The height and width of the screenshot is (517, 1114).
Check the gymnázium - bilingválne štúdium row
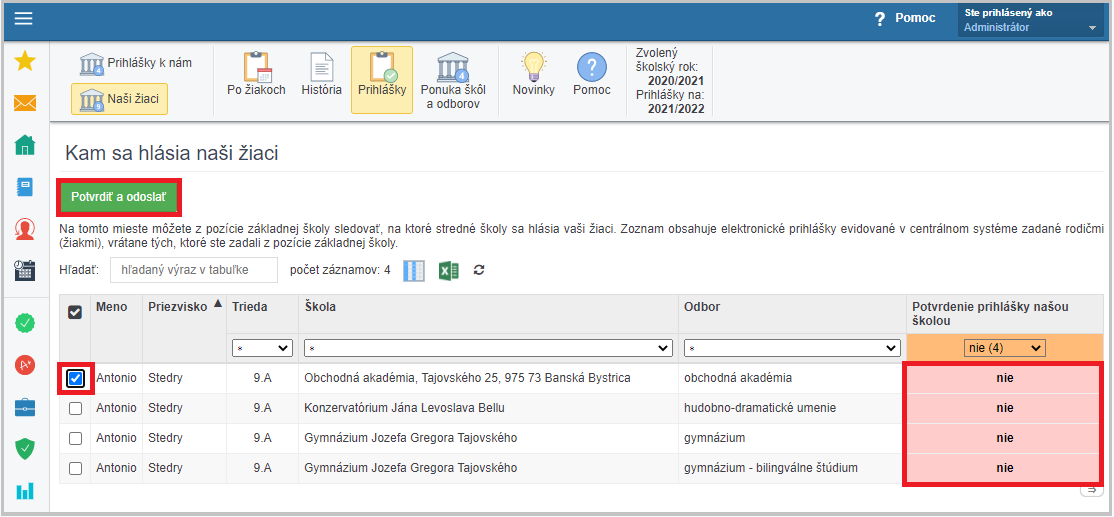point(75,468)
